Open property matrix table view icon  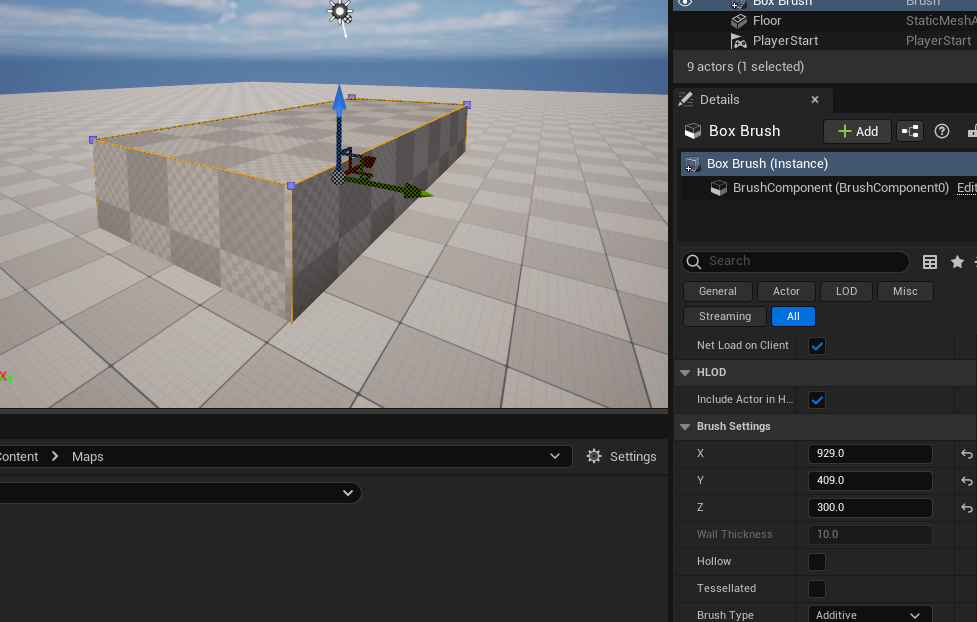point(930,262)
